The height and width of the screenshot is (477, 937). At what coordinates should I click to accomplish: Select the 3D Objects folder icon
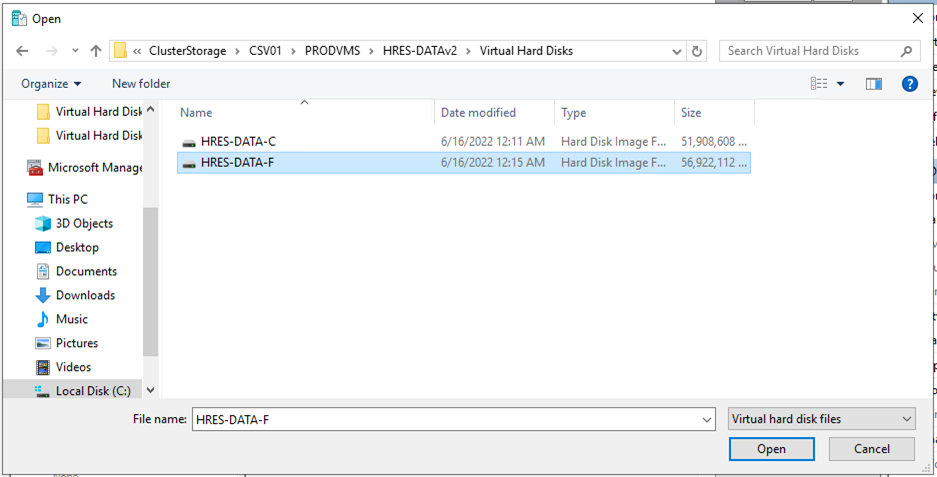tap(43, 223)
